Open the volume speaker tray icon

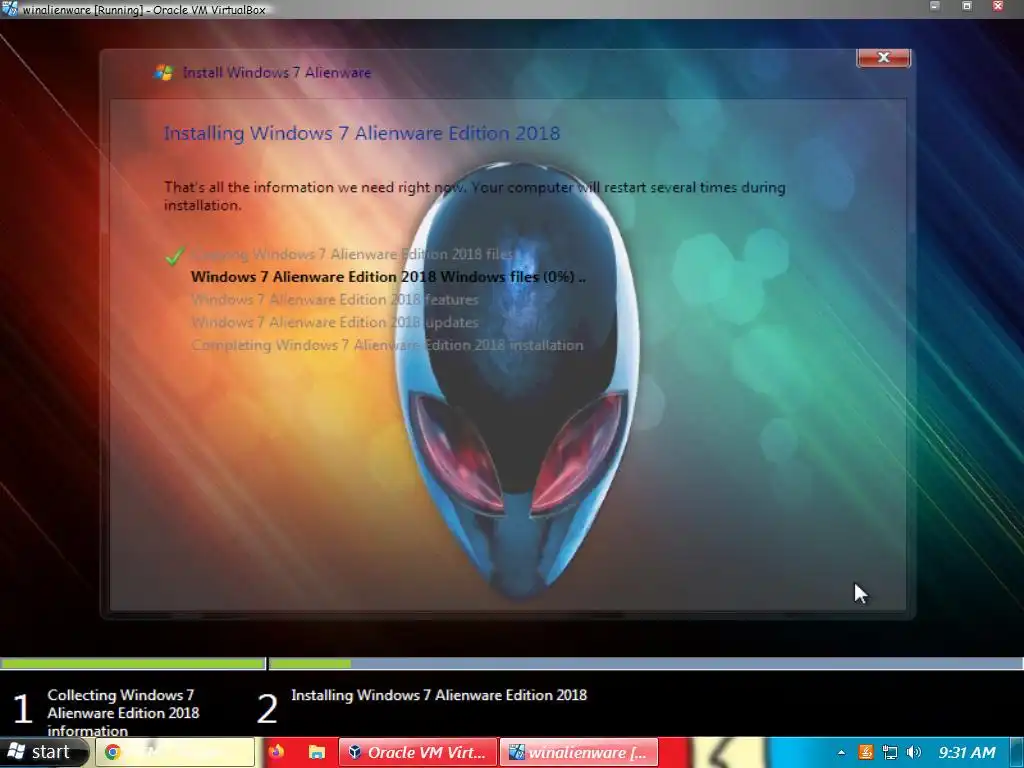914,752
